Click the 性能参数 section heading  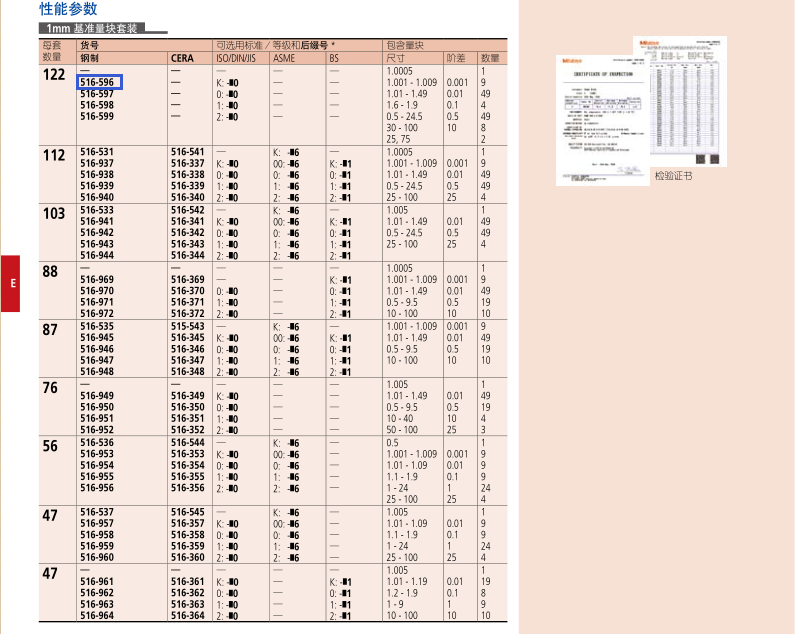[x=68, y=9]
